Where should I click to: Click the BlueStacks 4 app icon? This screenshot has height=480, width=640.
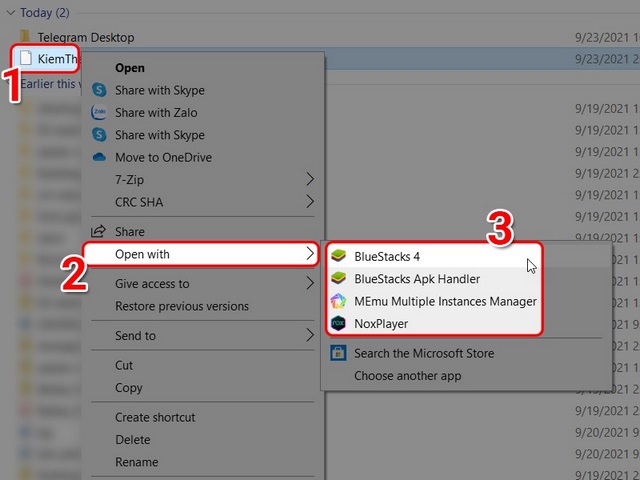339,257
